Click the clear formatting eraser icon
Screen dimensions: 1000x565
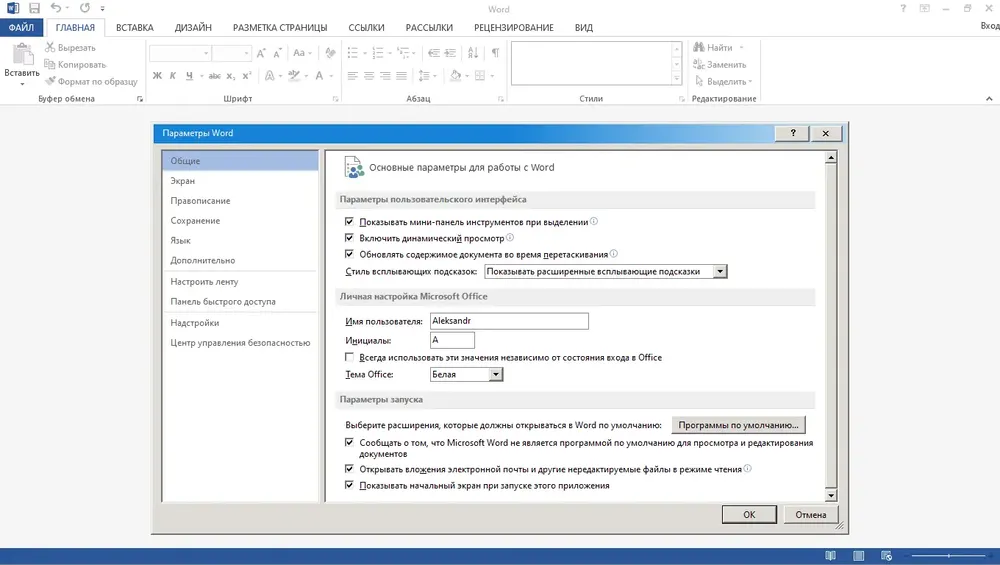click(330, 53)
